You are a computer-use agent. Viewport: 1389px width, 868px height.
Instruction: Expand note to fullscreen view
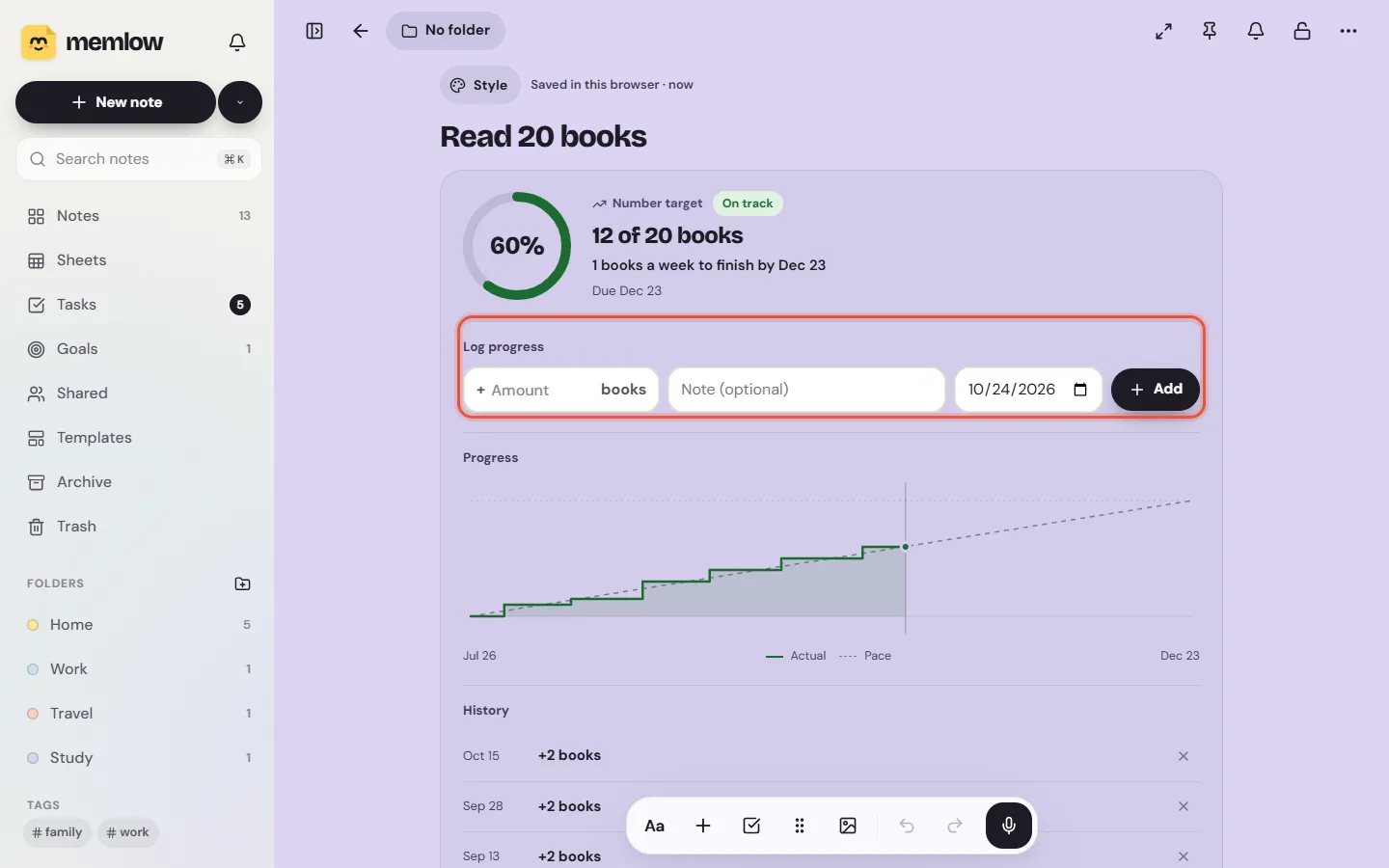pos(1164,31)
